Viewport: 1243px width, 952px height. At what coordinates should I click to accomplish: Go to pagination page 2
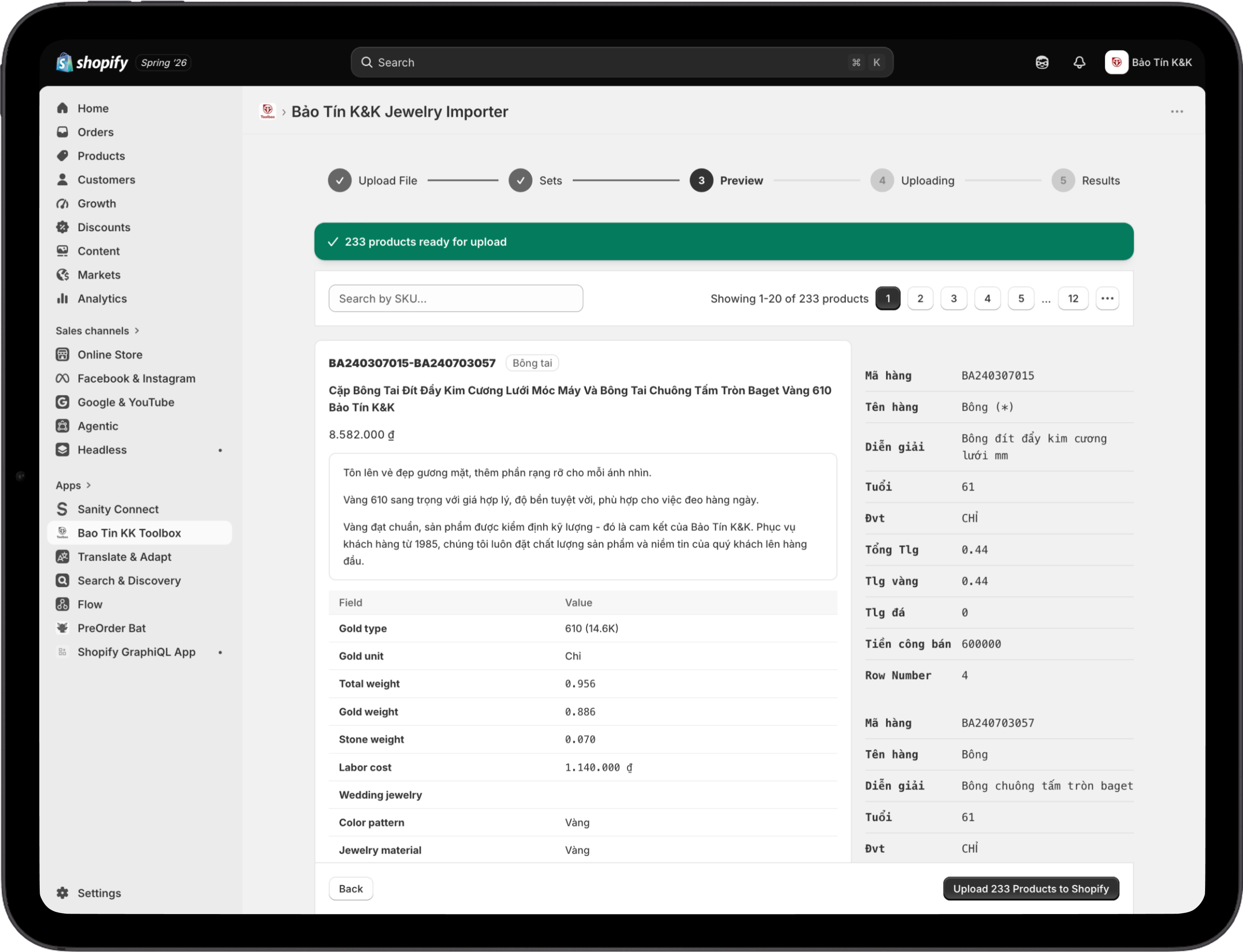(x=920, y=299)
